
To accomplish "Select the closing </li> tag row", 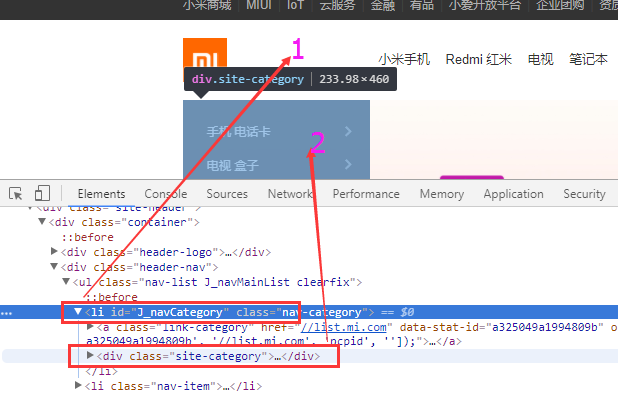I will pyautogui.click(x=101, y=371).
